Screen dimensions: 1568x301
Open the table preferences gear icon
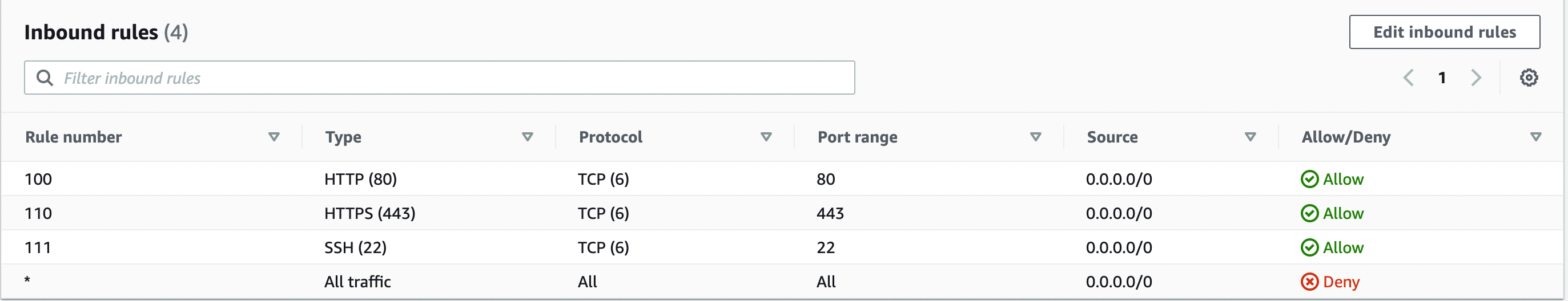1528,78
